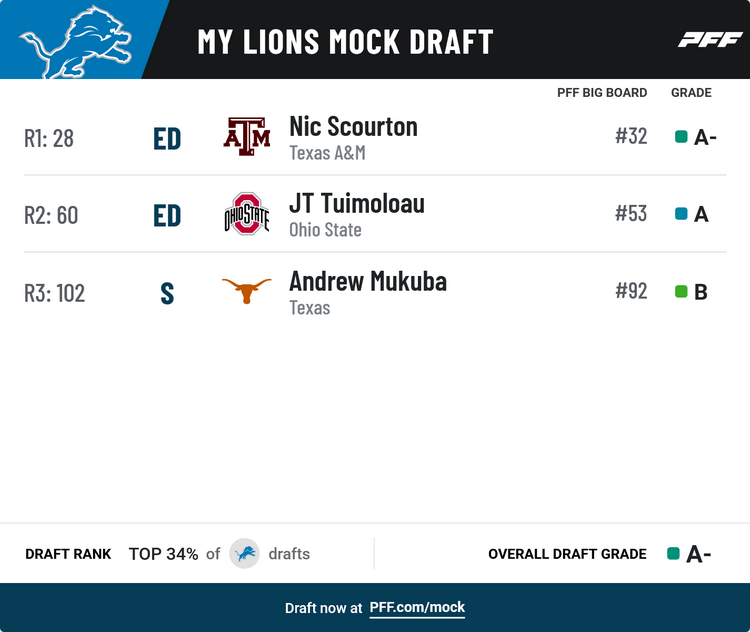Open the PFF.com/mock link
Screen dimensions: 750x632
click(417, 607)
